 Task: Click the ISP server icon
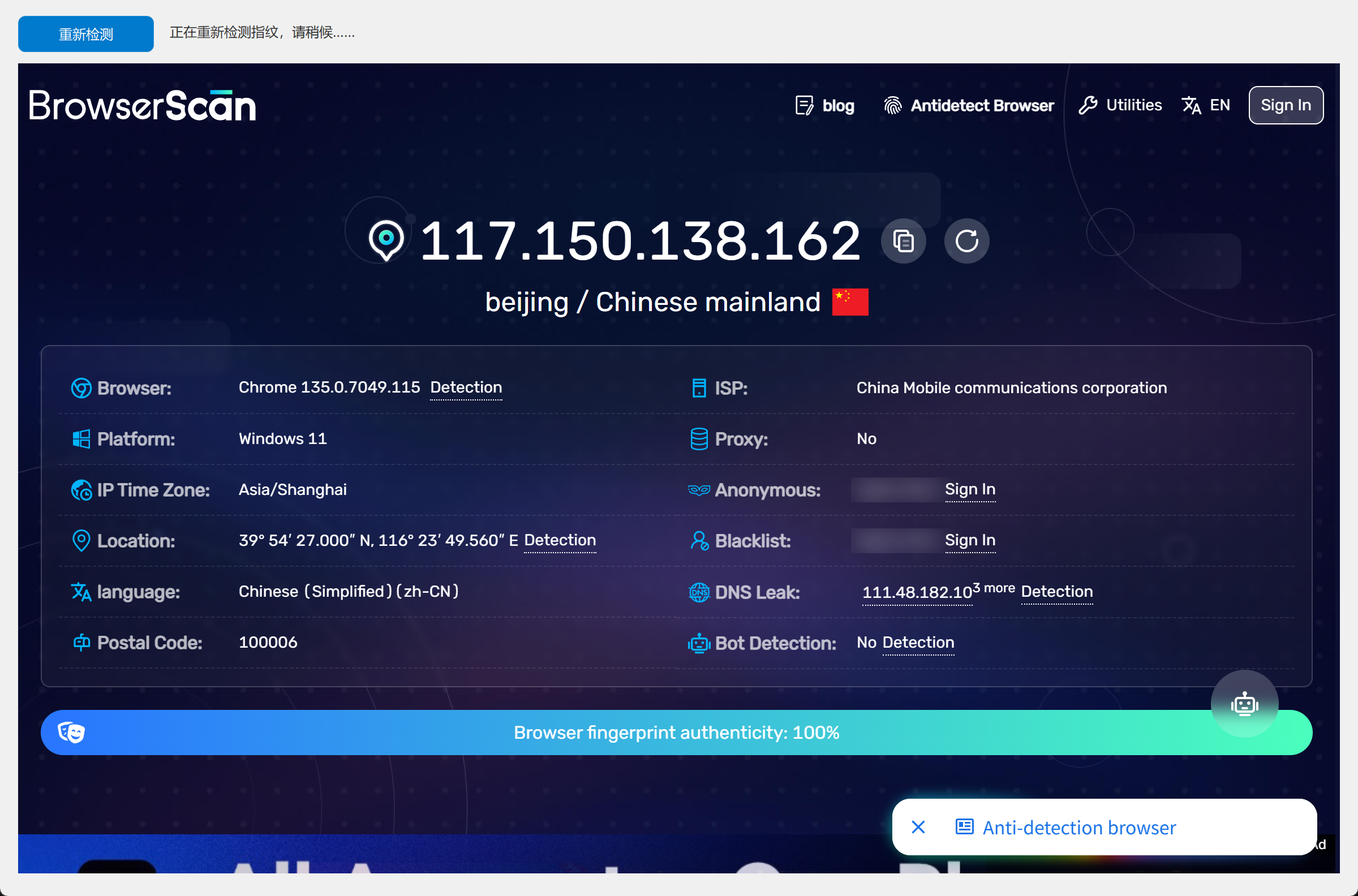click(x=699, y=388)
